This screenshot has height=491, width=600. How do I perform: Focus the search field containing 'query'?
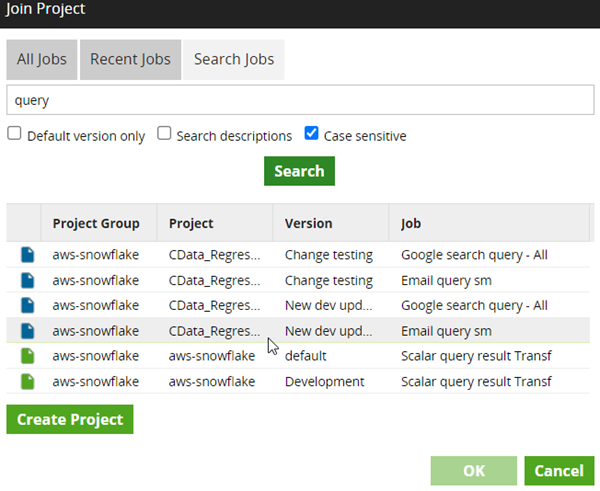pyautogui.click(x=300, y=100)
